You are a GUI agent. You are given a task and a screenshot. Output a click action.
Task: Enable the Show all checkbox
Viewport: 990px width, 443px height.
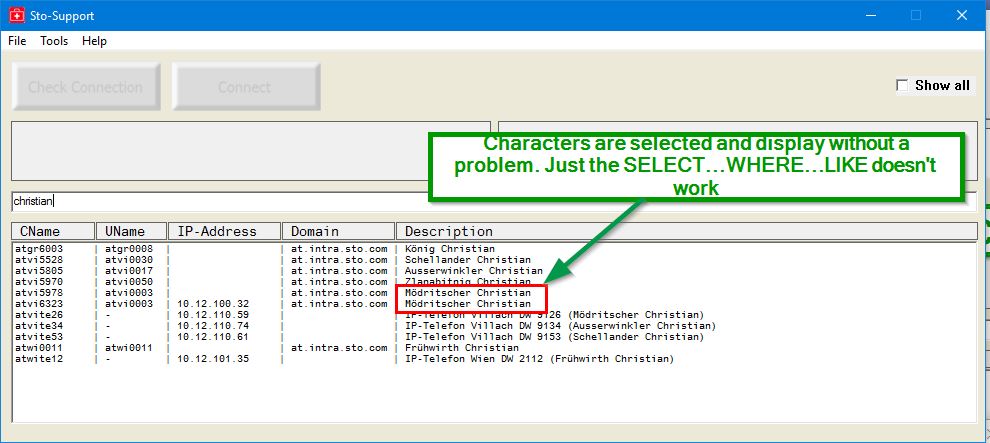tap(903, 86)
